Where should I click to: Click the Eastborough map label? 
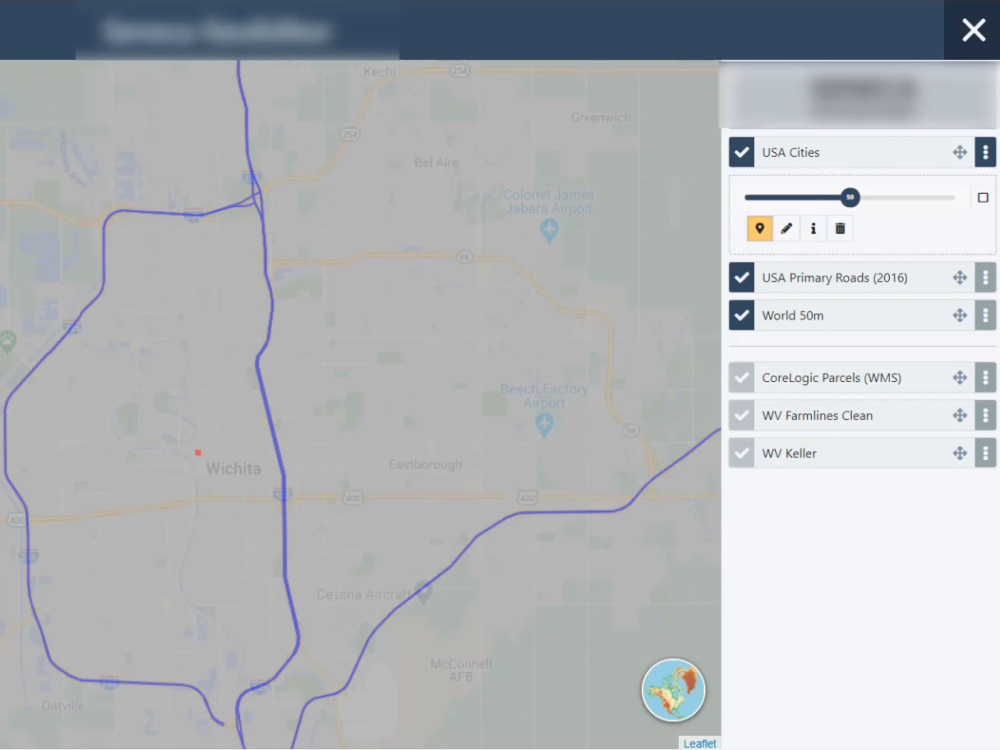(x=425, y=465)
